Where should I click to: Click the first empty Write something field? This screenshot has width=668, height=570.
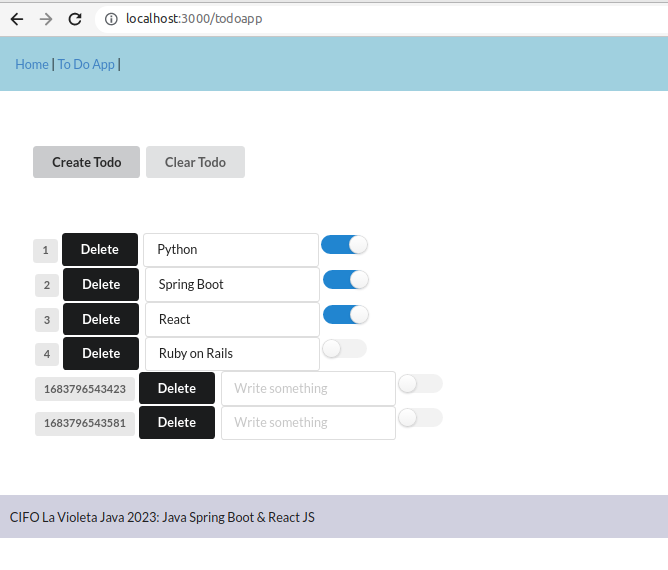[308, 389]
